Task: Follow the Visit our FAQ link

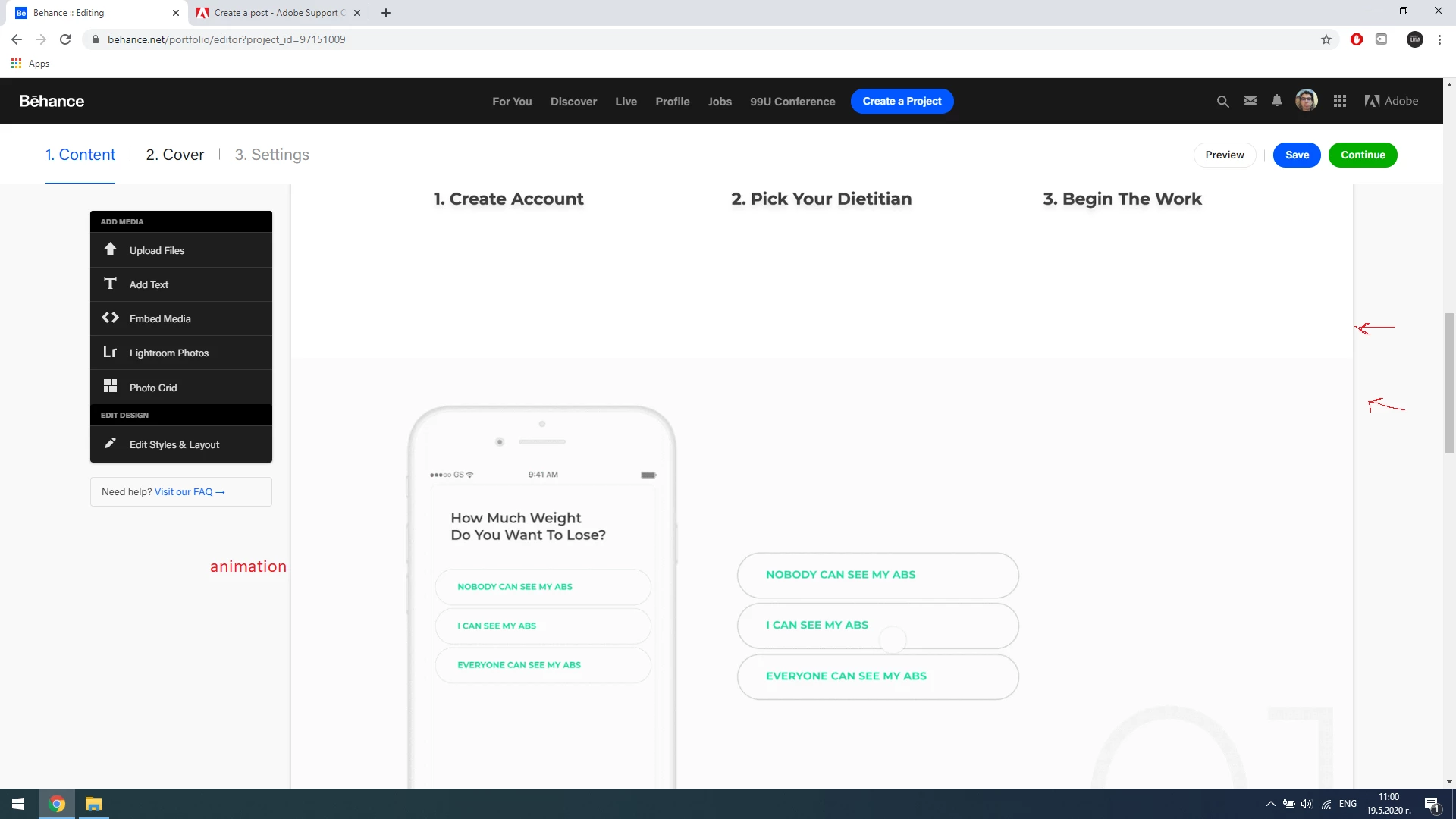Action: (189, 492)
